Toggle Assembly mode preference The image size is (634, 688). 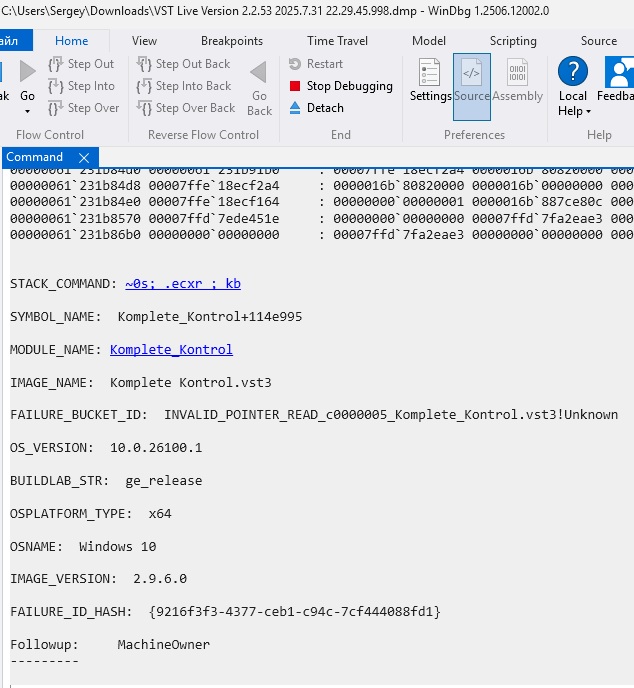517,80
